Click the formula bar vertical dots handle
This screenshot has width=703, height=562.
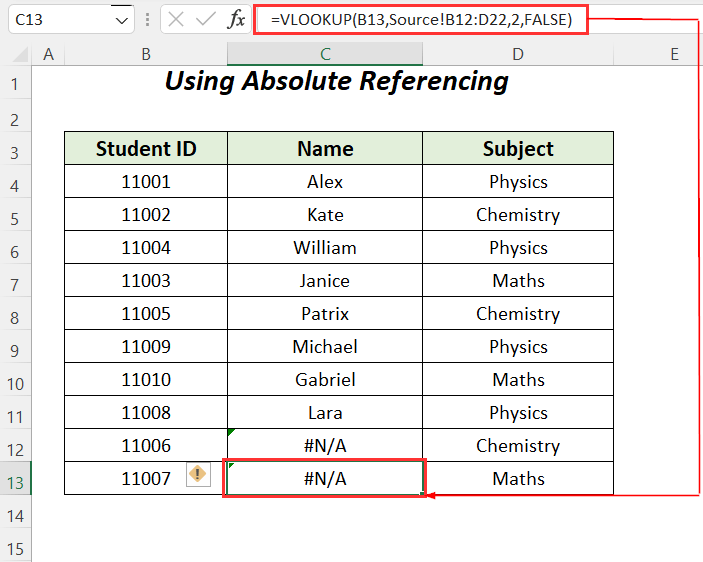148,20
